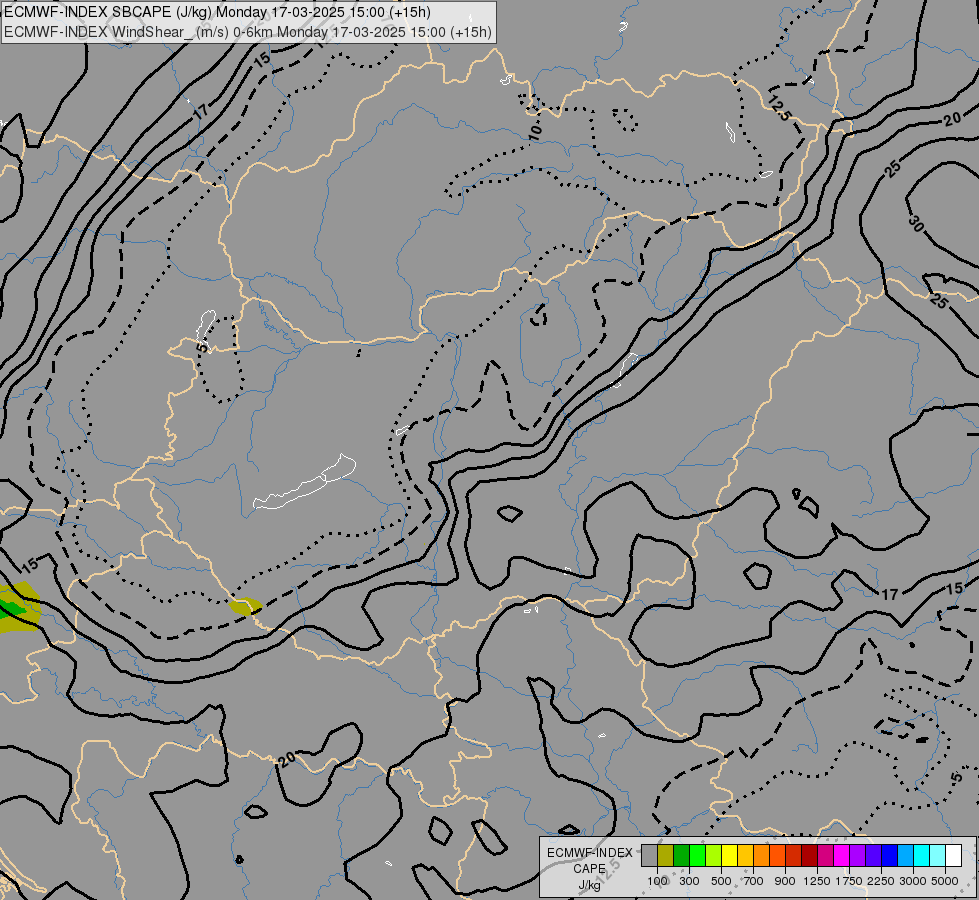Image resolution: width=979 pixels, height=900 pixels.
Task: Click the 30 wind shear contour label
Action: coord(916,223)
